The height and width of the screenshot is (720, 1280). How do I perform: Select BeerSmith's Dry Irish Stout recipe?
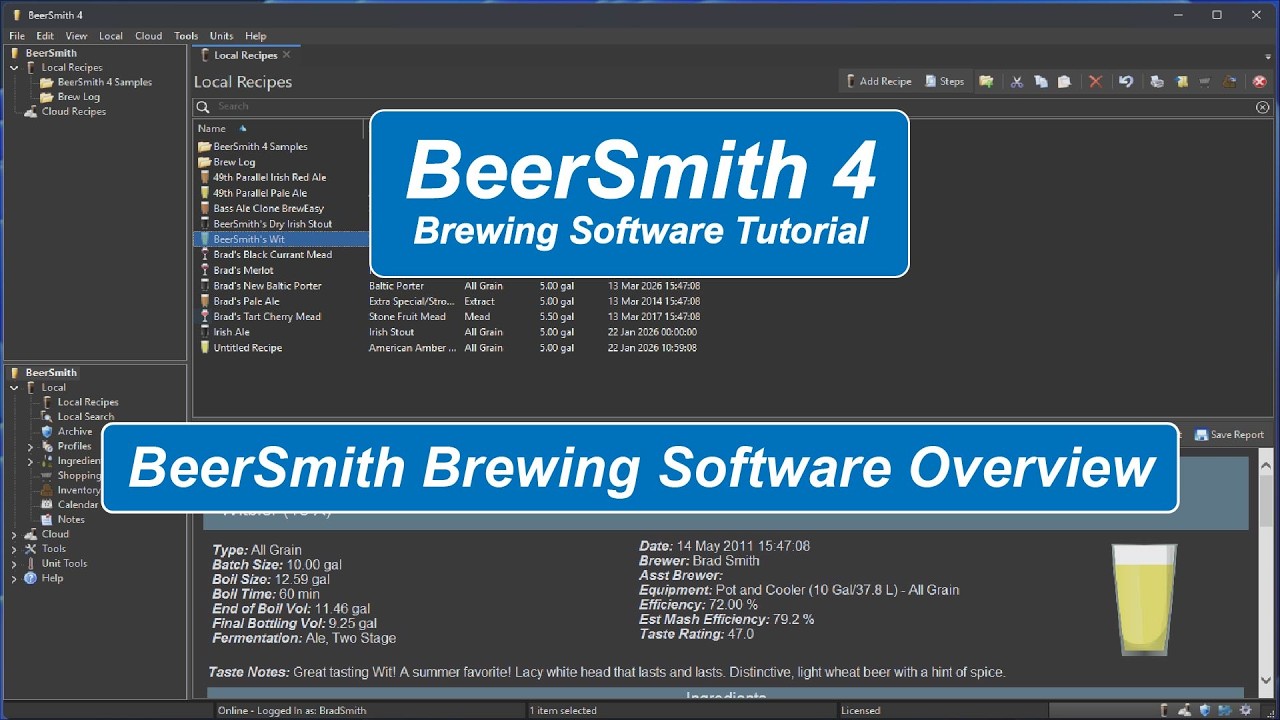[x=272, y=224]
